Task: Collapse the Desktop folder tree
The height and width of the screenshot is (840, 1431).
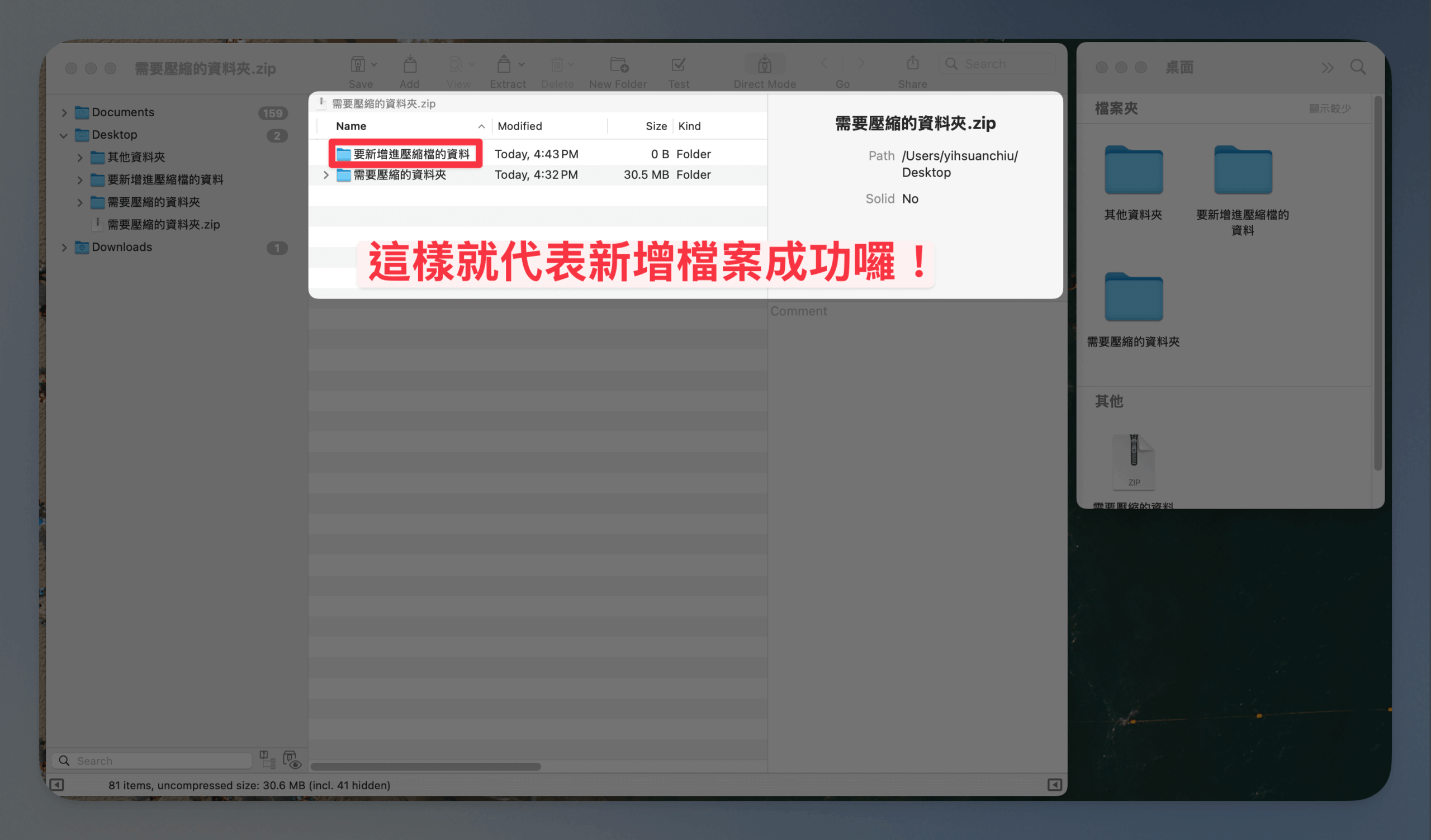Action: [x=64, y=135]
